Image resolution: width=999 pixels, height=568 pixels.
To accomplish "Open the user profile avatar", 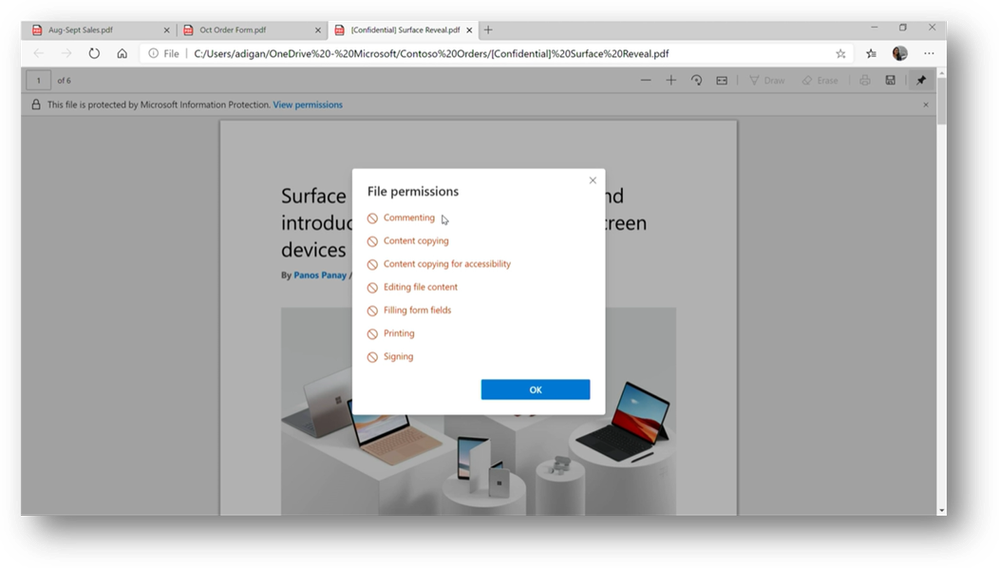I will click(900, 53).
